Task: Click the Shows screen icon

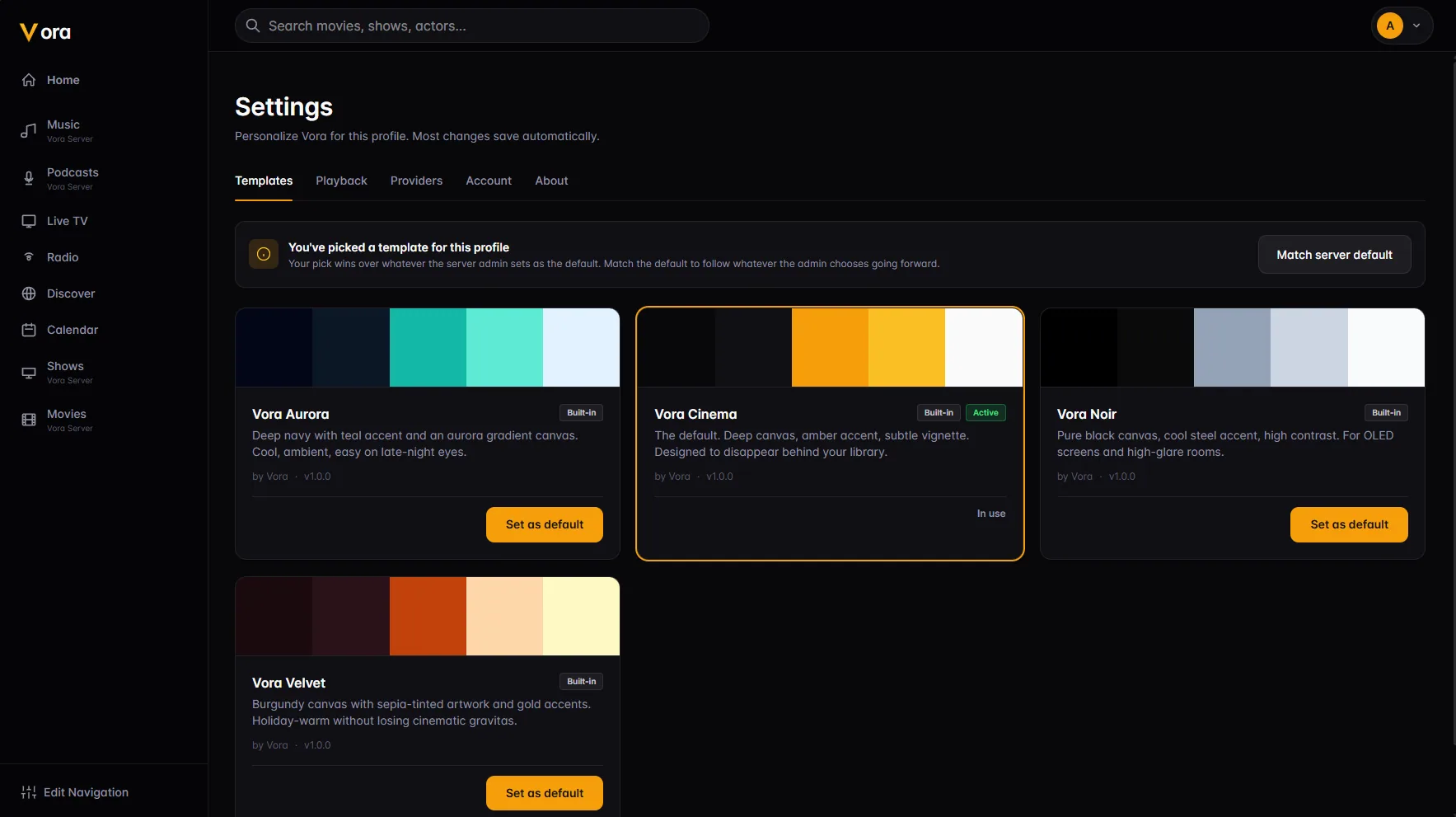Action: [29, 373]
